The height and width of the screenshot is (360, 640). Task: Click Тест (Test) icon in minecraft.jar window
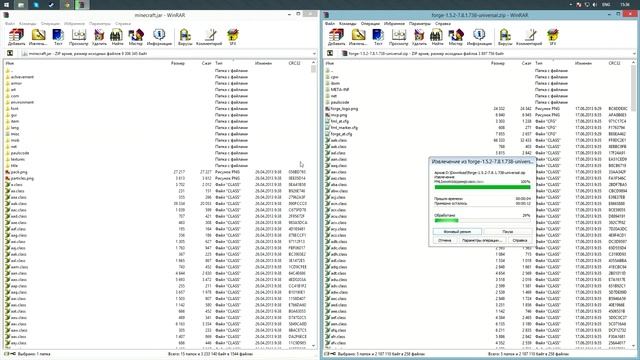point(58,37)
